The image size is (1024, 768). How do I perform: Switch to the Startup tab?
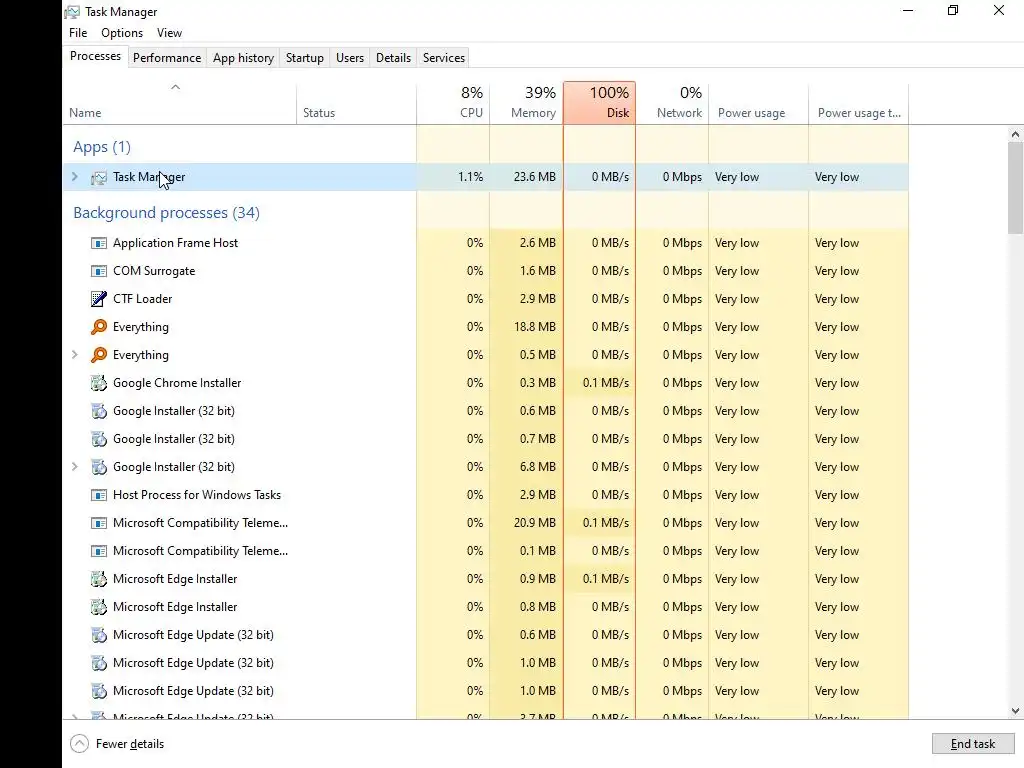tap(304, 57)
